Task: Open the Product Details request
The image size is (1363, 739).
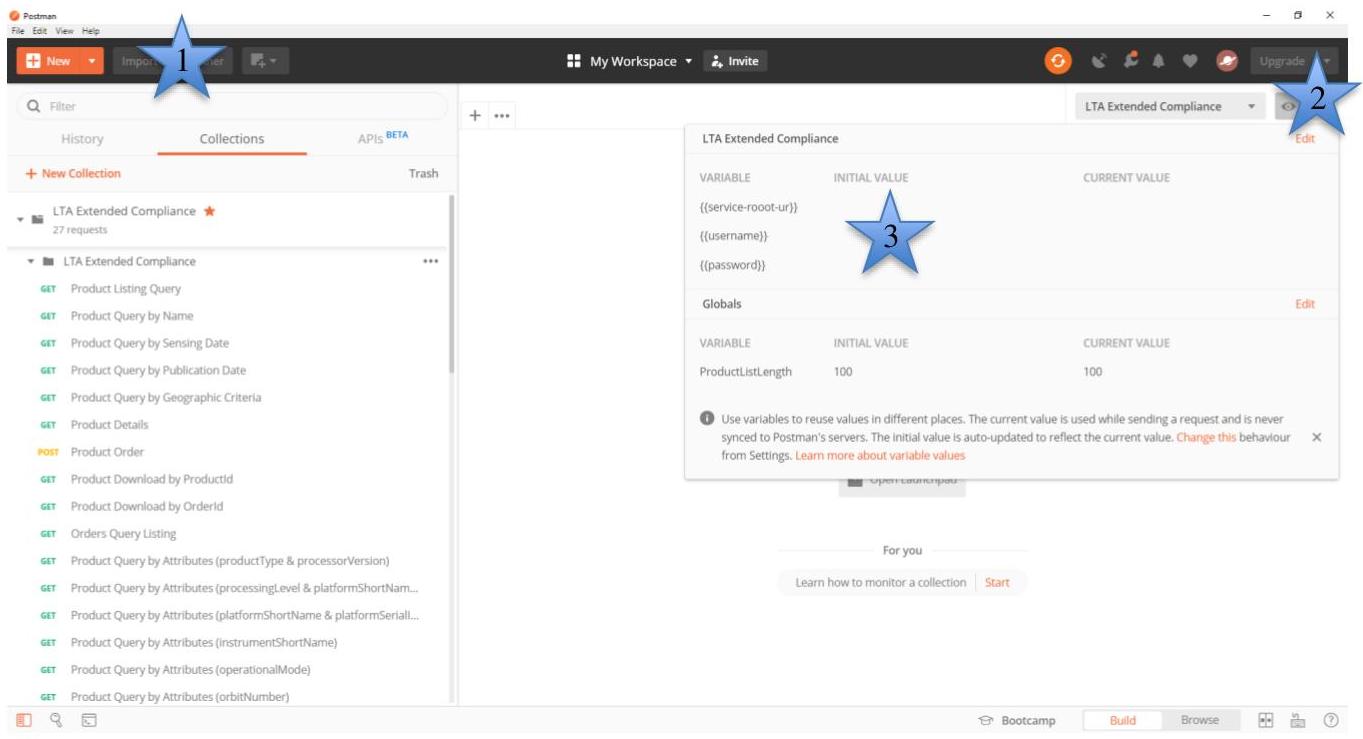Action: pyautogui.click(x=109, y=424)
